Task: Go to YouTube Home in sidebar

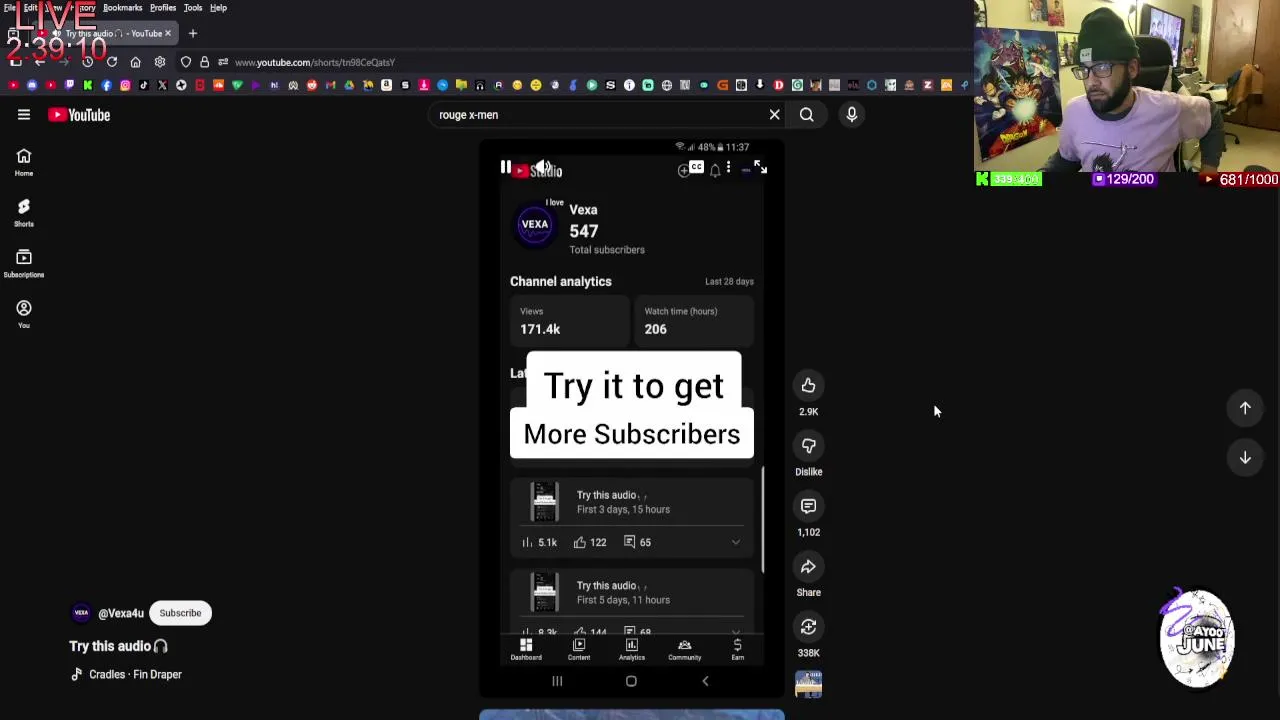Action: [x=24, y=161]
